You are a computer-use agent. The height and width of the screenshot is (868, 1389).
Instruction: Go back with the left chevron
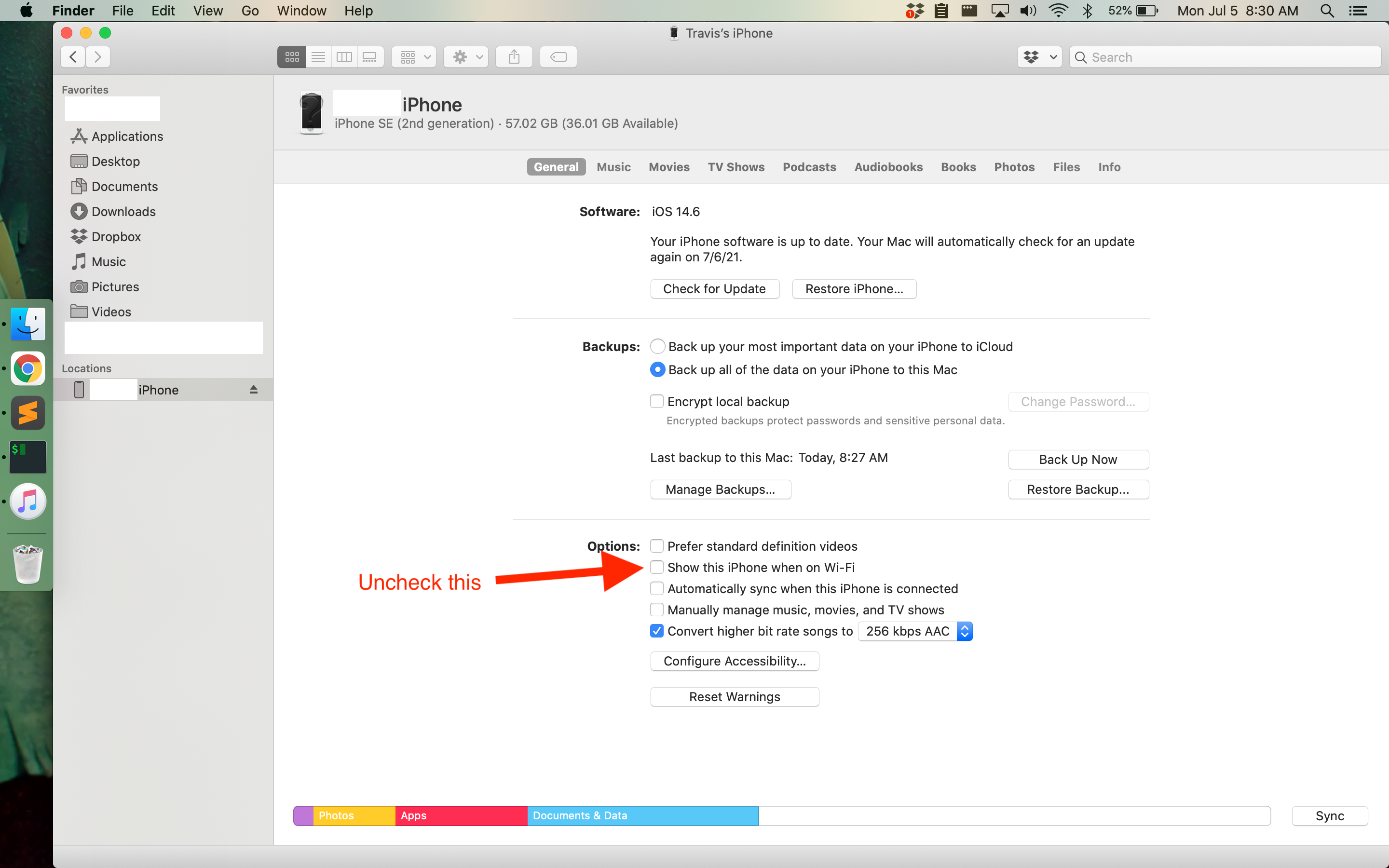(73, 57)
